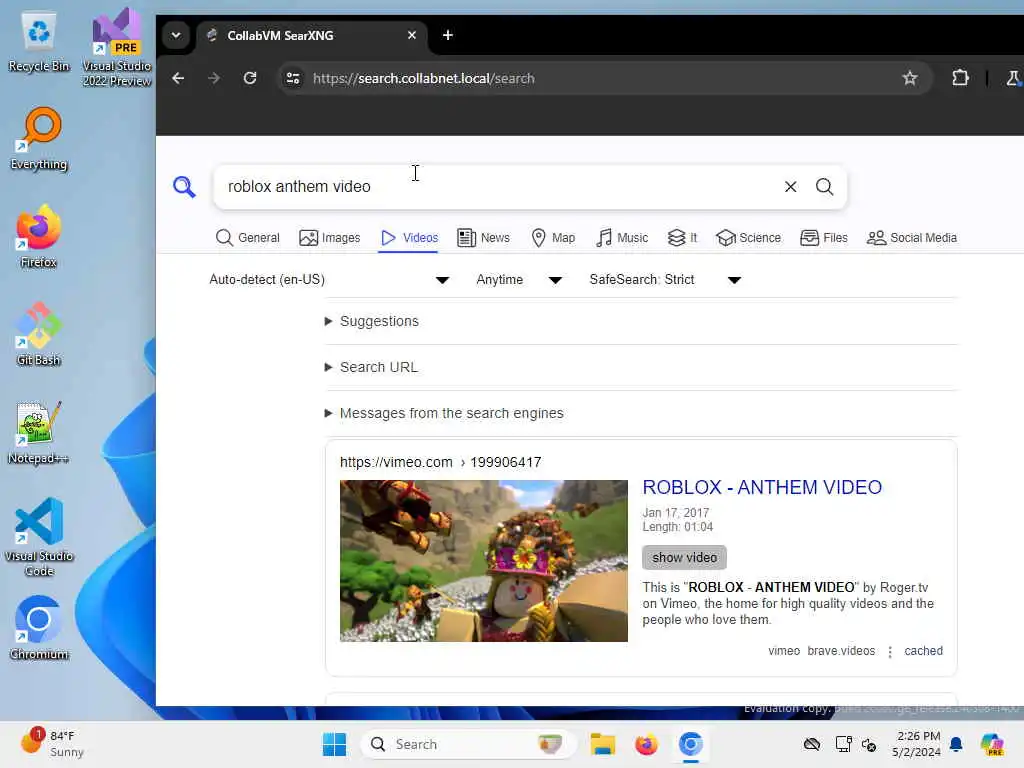The image size is (1024, 768).
Task: Switch to News search category
Action: pyautogui.click(x=483, y=238)
